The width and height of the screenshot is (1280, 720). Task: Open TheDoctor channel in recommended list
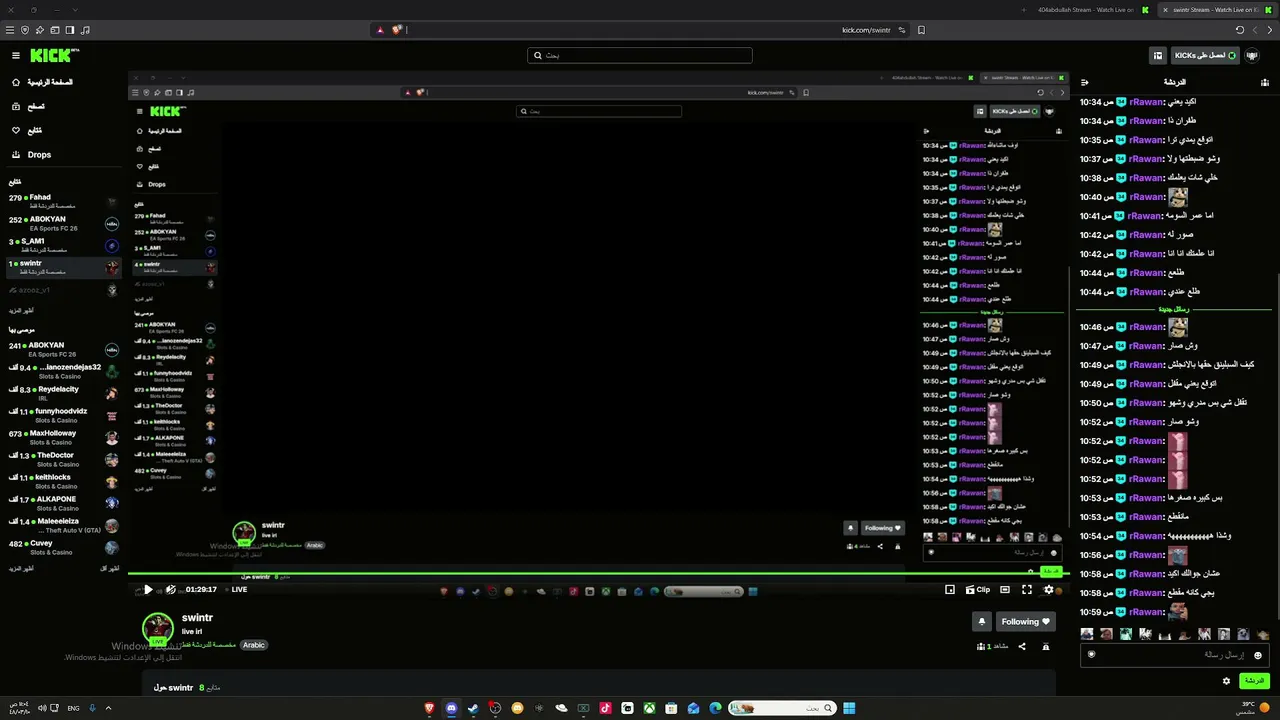coord(63,460)
